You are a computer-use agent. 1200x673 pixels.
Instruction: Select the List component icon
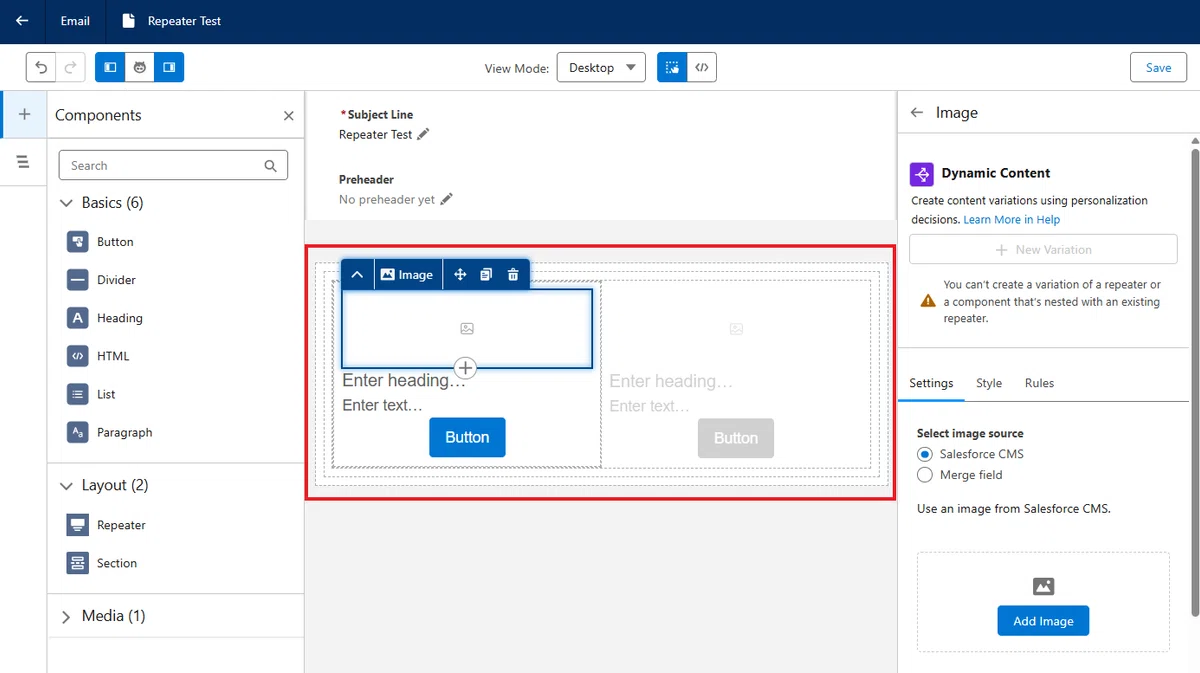(78, 394)
